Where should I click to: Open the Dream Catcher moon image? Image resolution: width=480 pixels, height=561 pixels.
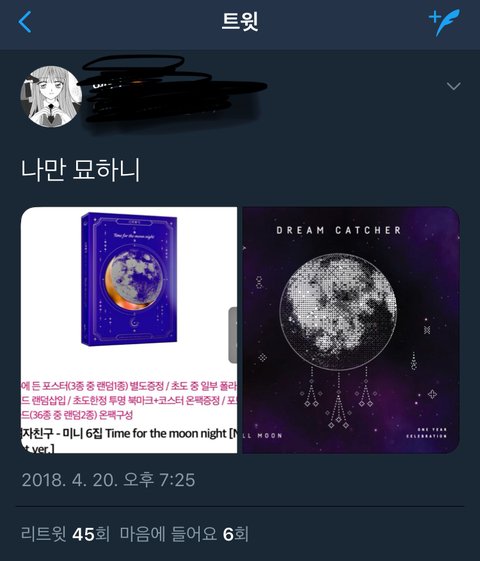click(x=351, y=330)
